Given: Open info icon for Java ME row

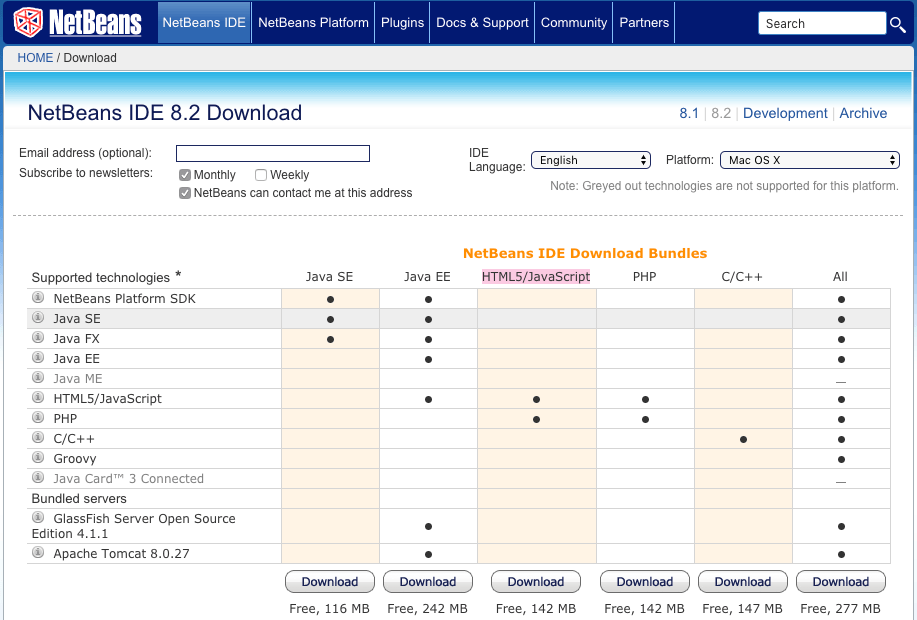Looking at the screenshot, I should click(38, 377).
